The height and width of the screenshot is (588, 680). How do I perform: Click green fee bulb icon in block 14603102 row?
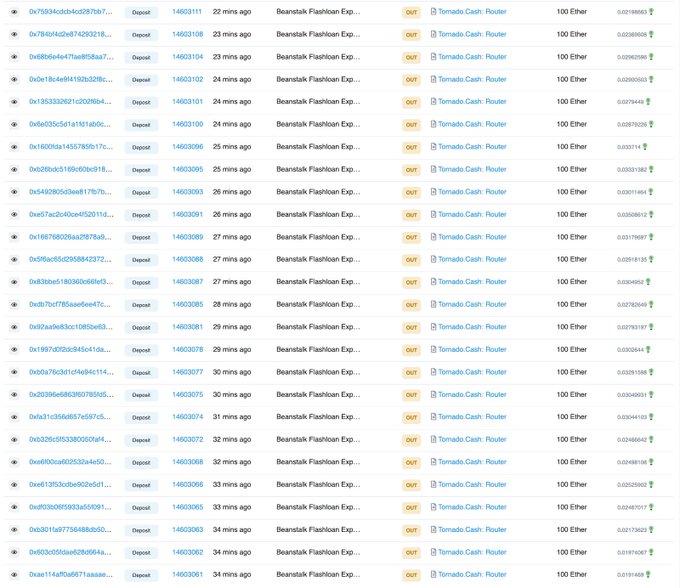[x=651, y=79]
